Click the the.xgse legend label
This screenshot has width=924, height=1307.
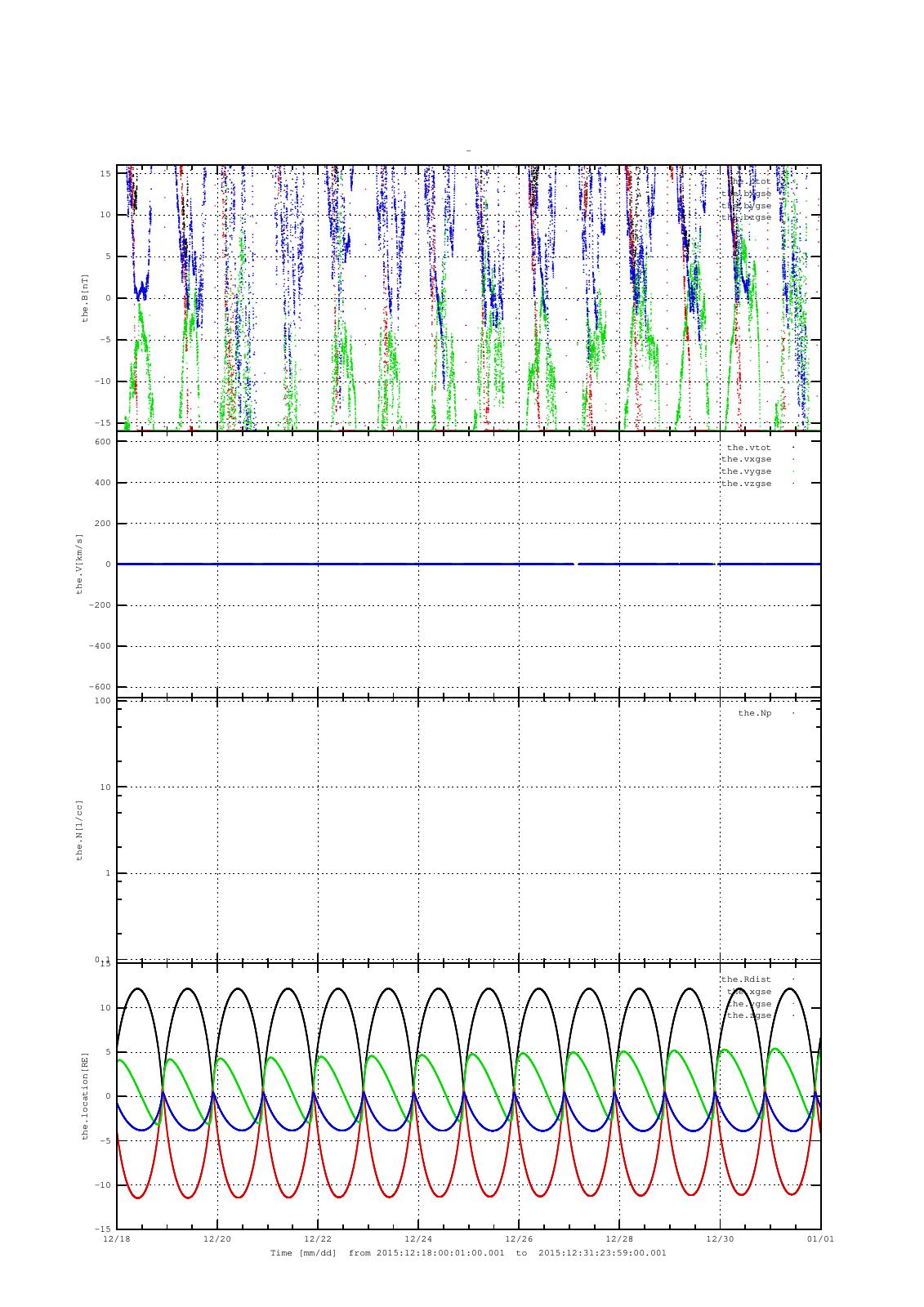pyautogui.click(x=748, y=992)
